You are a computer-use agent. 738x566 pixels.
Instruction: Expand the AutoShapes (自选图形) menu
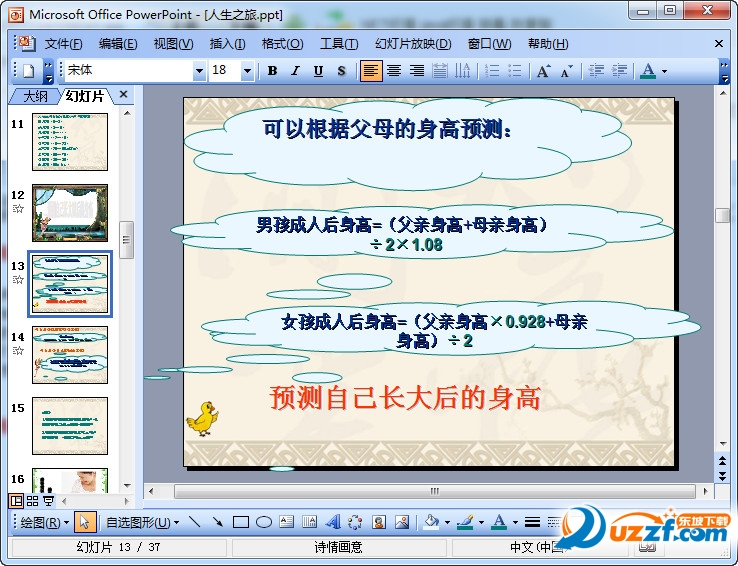142,522
